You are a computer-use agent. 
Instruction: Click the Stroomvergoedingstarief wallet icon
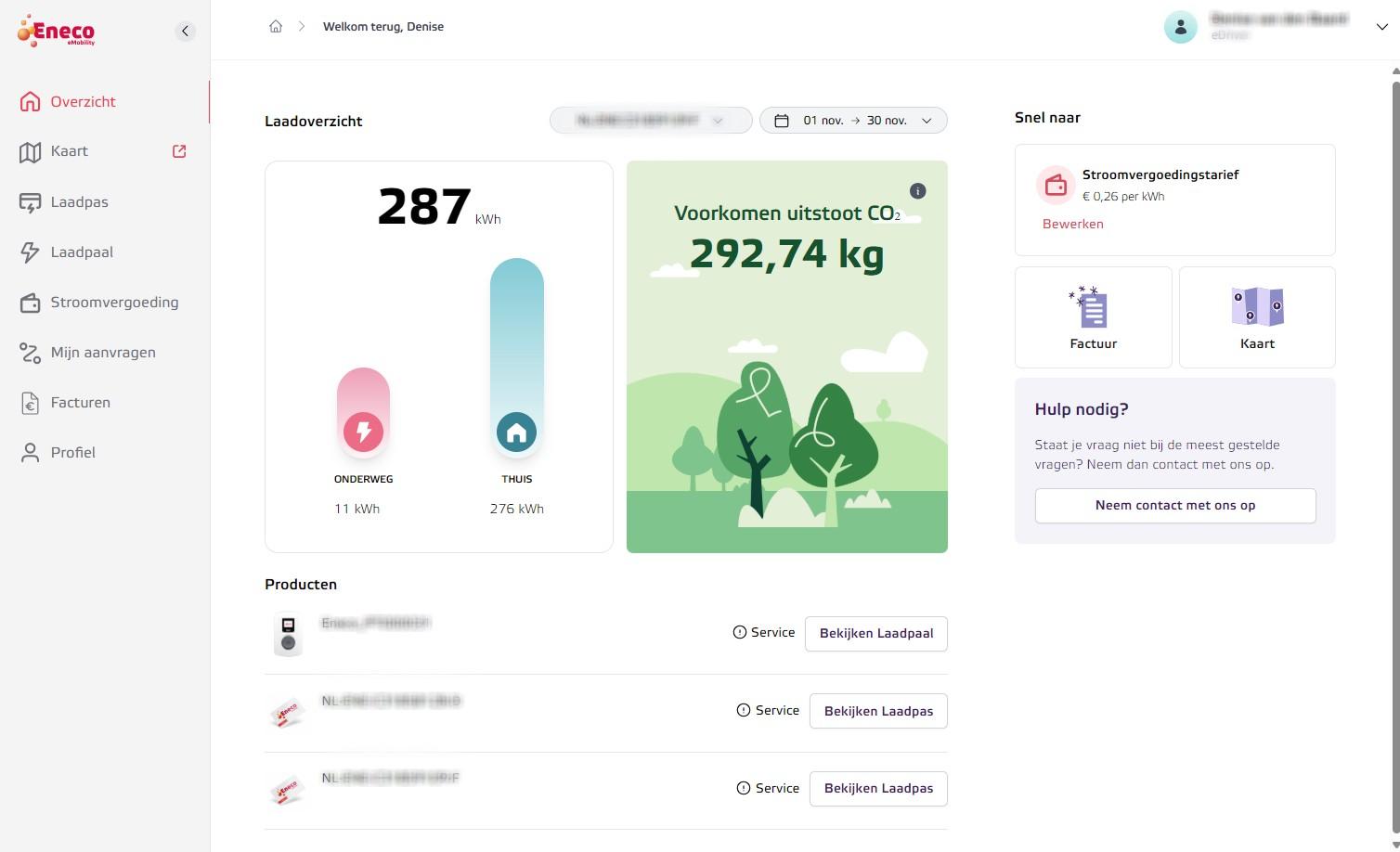(x=1056, y=186)
